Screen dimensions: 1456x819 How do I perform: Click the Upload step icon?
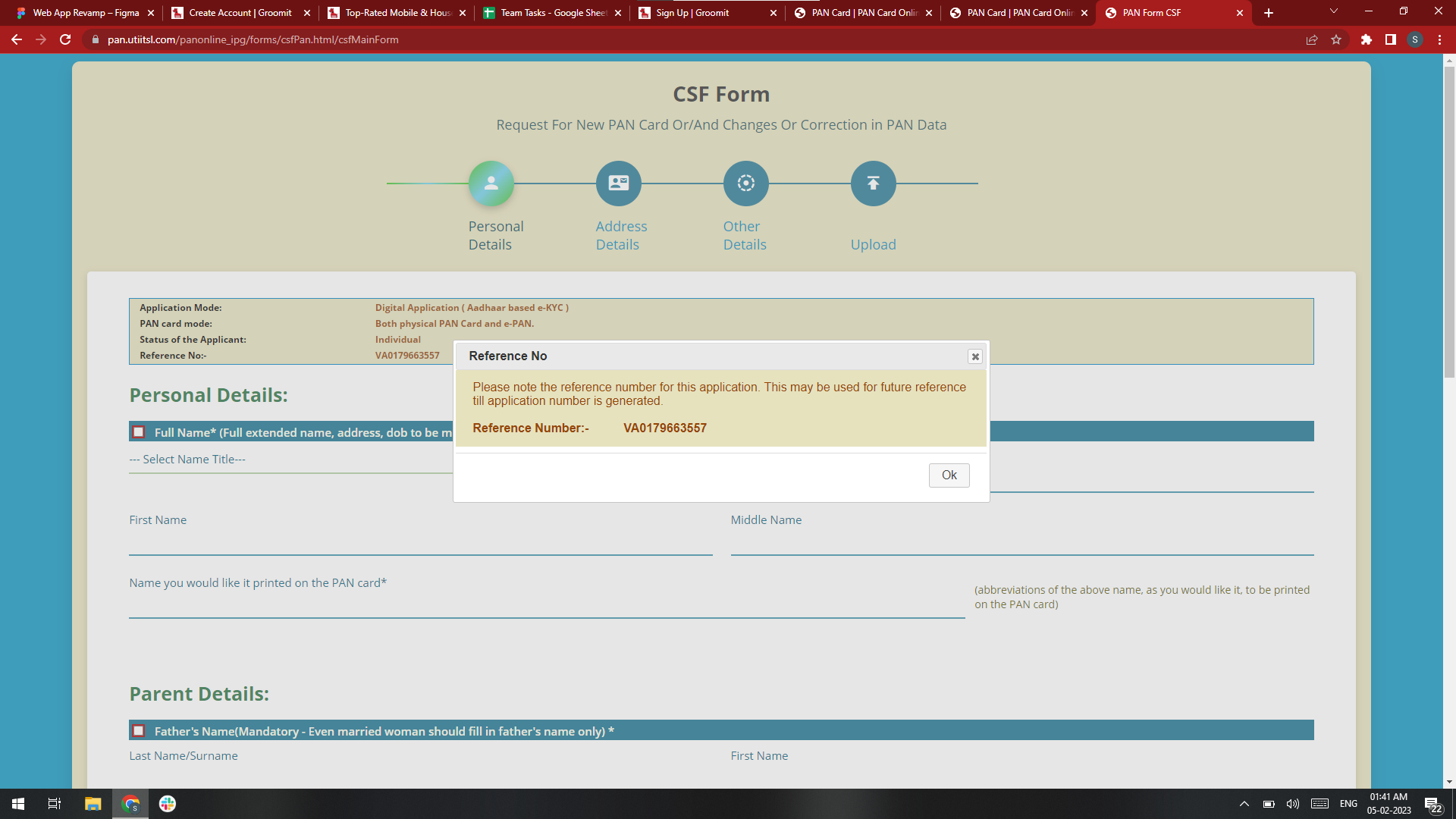873,184
